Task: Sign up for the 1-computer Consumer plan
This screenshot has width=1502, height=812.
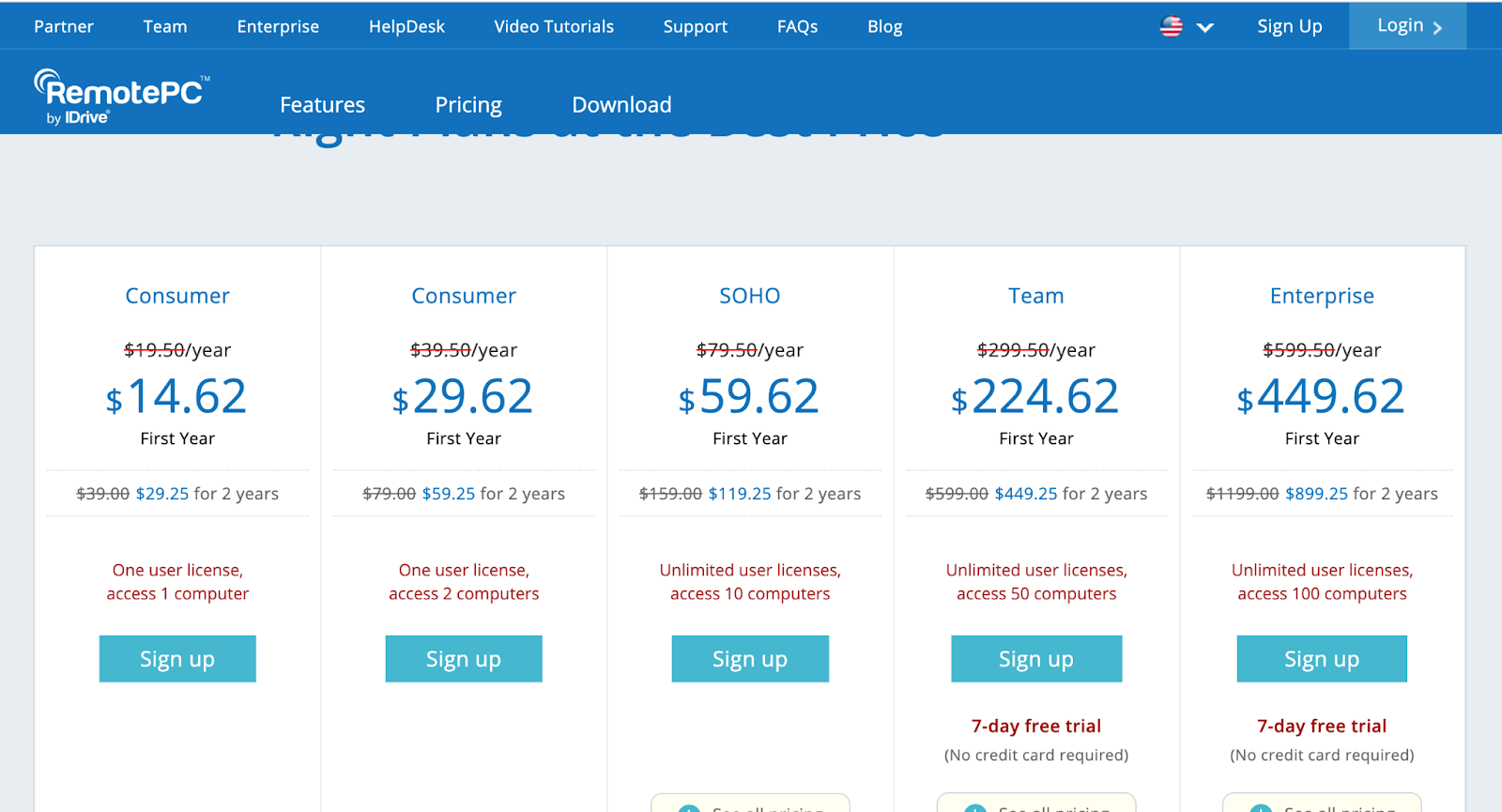Action: click(x=177, y=659)
